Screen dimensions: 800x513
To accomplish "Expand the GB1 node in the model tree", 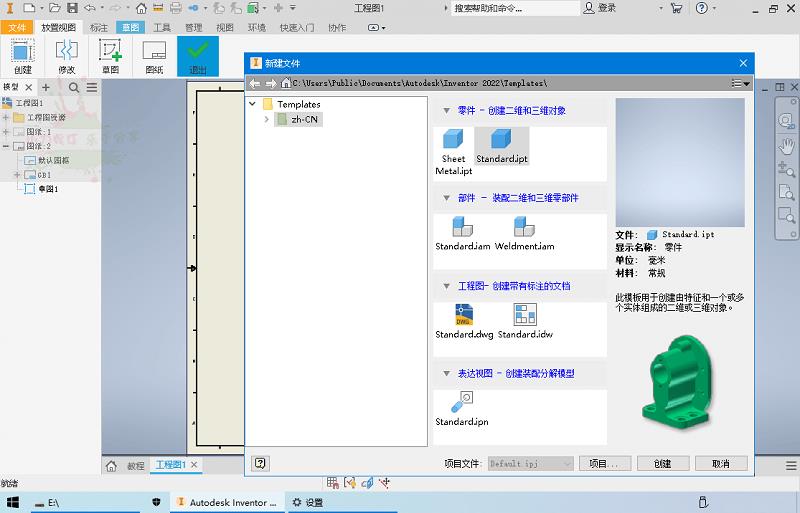I will click(x=17, y=175).
